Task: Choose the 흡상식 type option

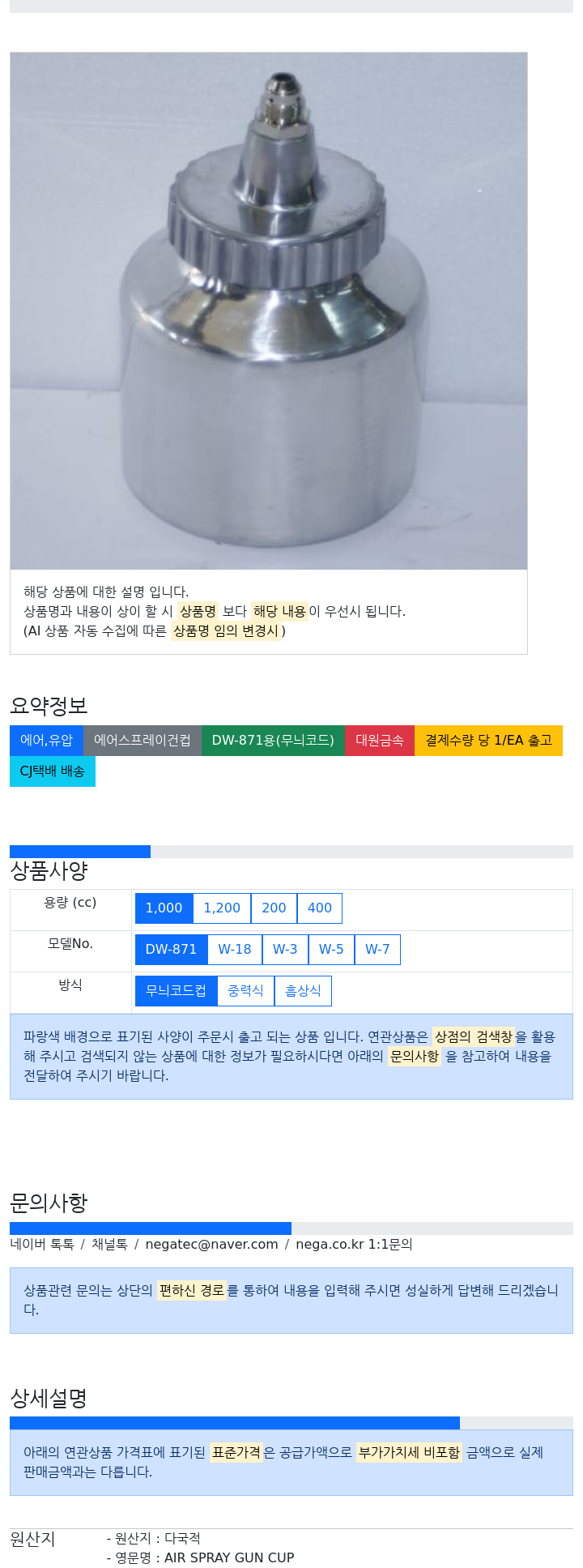Action: click(303, 990)
